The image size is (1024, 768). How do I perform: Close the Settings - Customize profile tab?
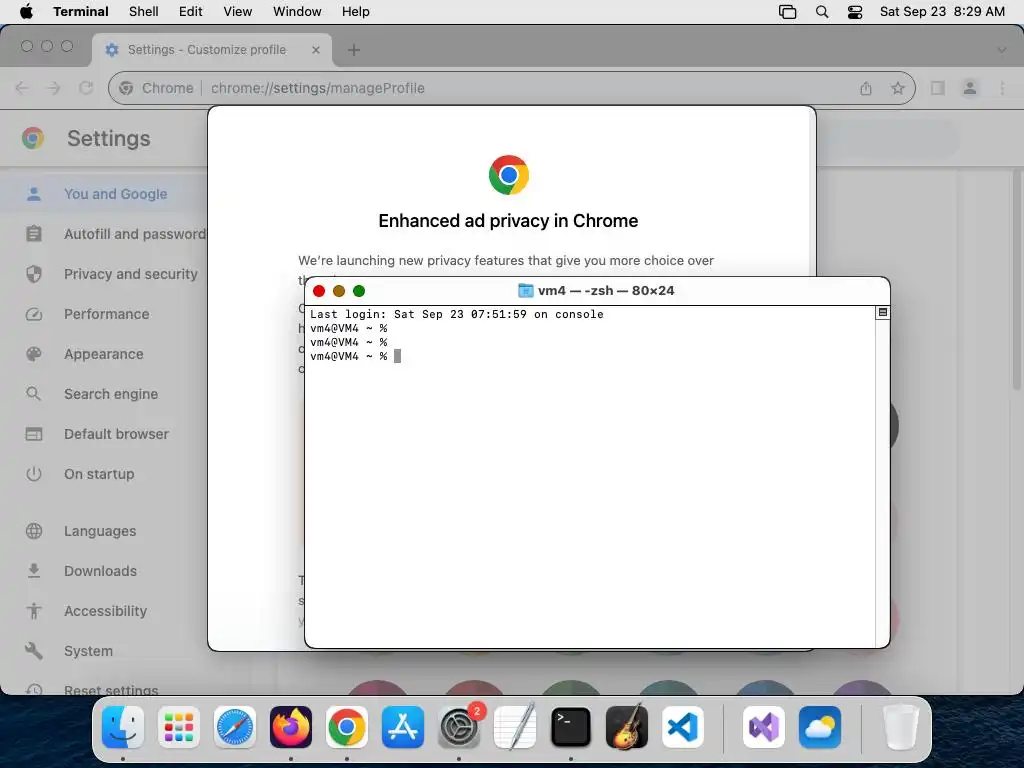coord(316,50)
